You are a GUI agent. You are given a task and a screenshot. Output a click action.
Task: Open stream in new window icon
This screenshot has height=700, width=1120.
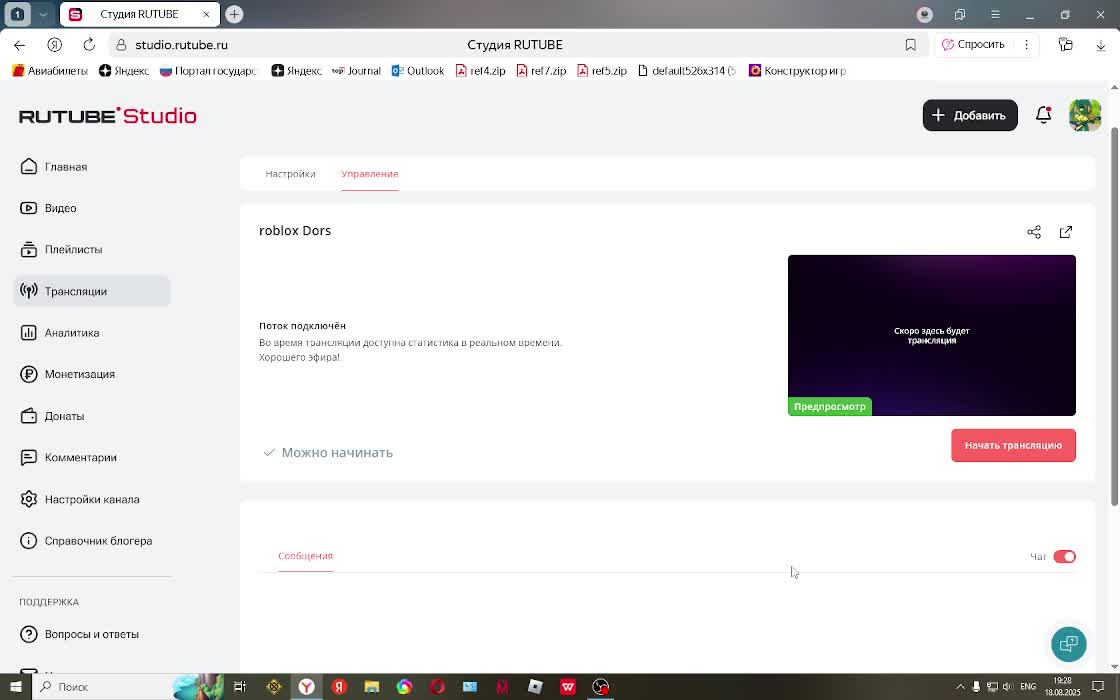click(1066, 232)
